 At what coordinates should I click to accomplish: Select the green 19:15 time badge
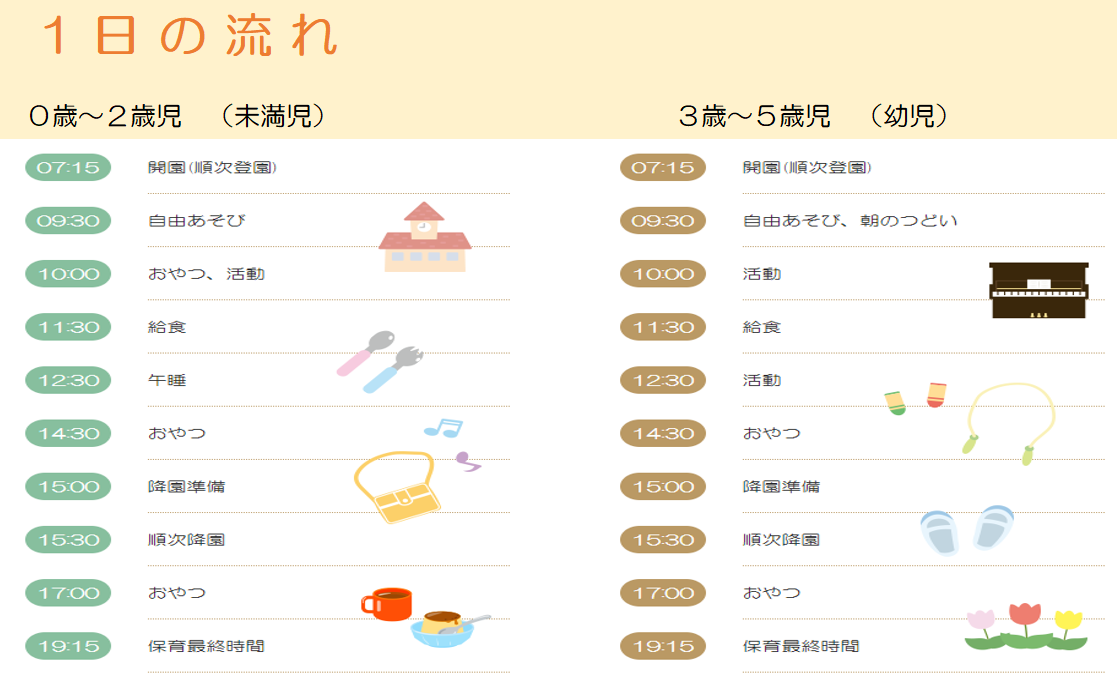(68, 646)
